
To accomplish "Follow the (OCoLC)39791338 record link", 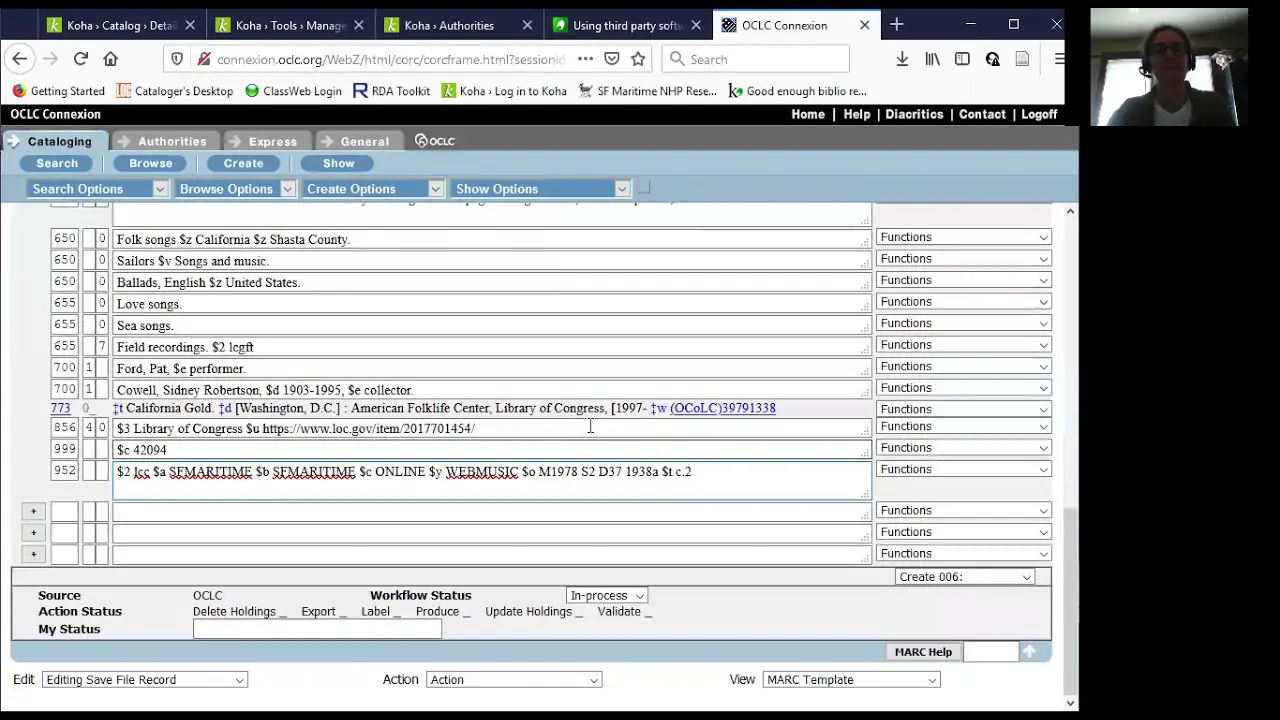I will (x=722, y=407).
